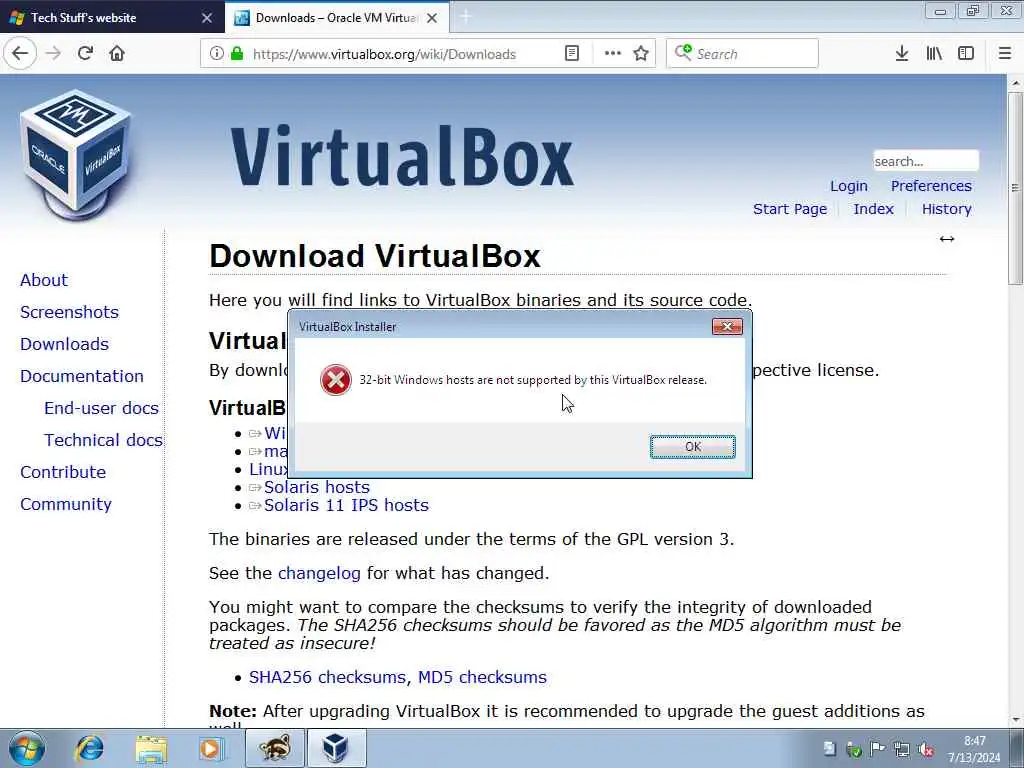Open a new tab with plus button
The width and height of the screenshot is (1024, 768).
tap(466, 18)
